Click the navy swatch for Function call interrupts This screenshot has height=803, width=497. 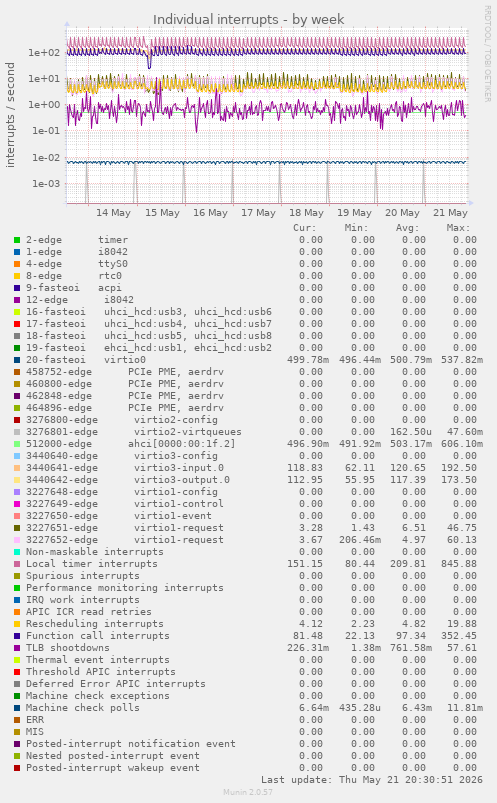point(17,636)
